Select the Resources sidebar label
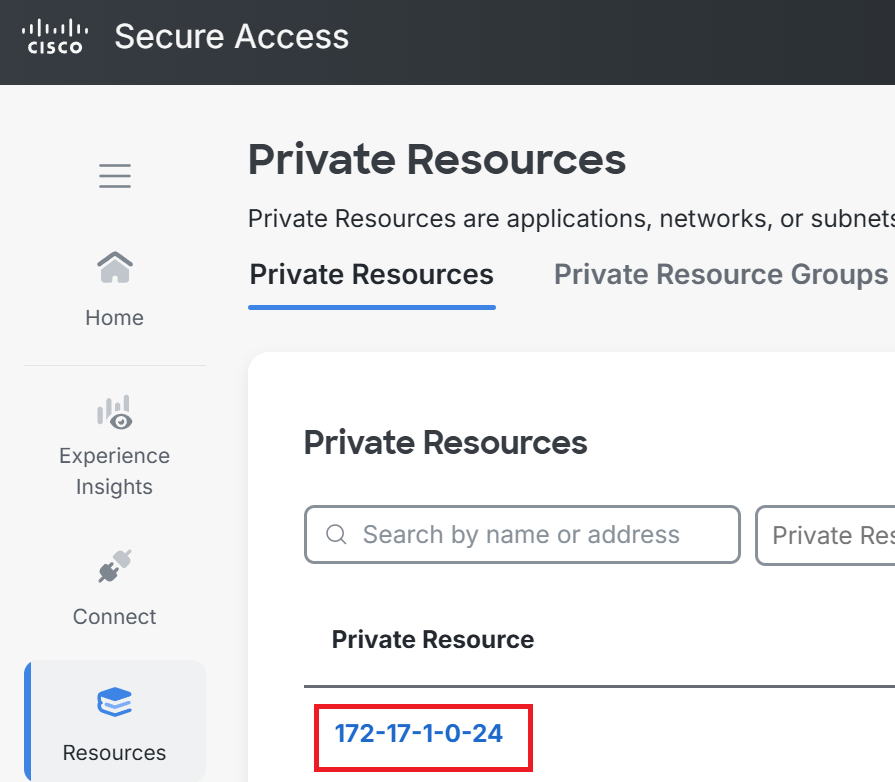 [114, 752]
